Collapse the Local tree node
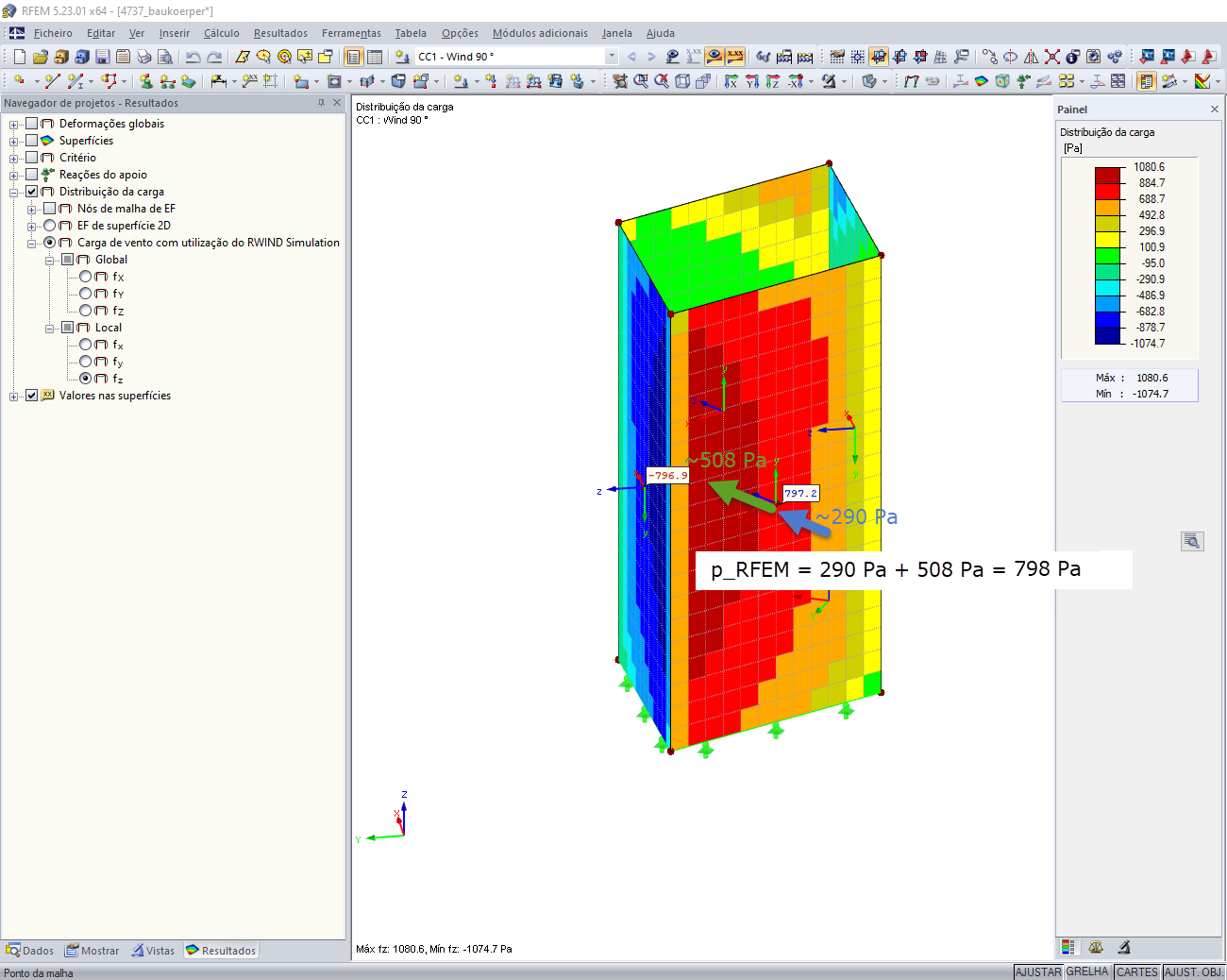Image resolution: width=1227 pixels, height=980 pixels. (x=50, y=328)
